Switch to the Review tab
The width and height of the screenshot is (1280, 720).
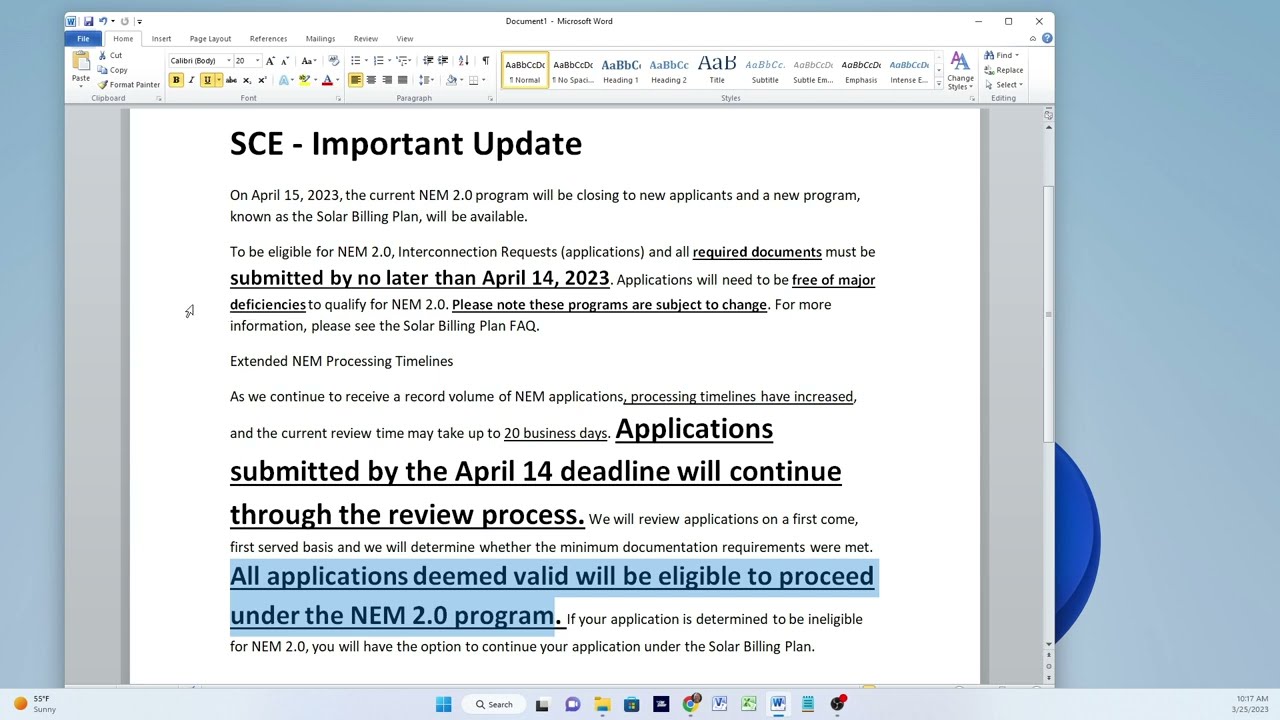click(x=365, y=39)
